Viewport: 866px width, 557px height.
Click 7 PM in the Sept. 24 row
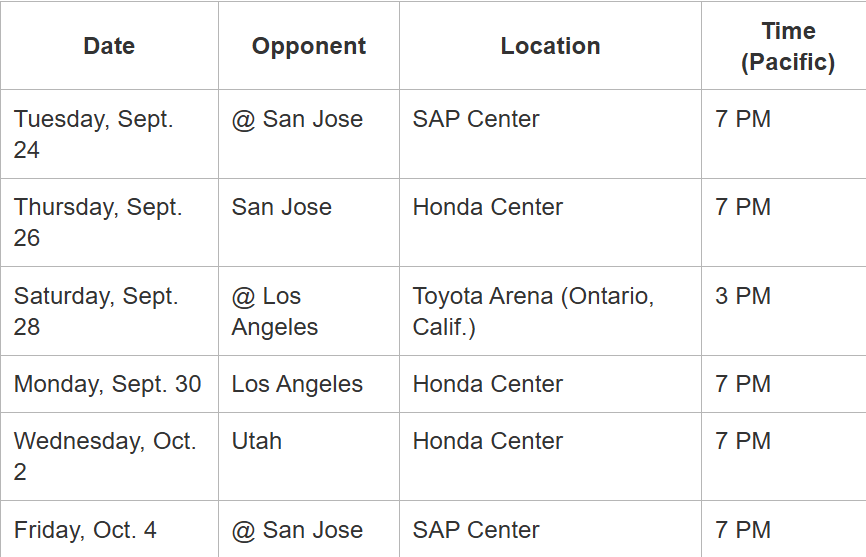743,119
